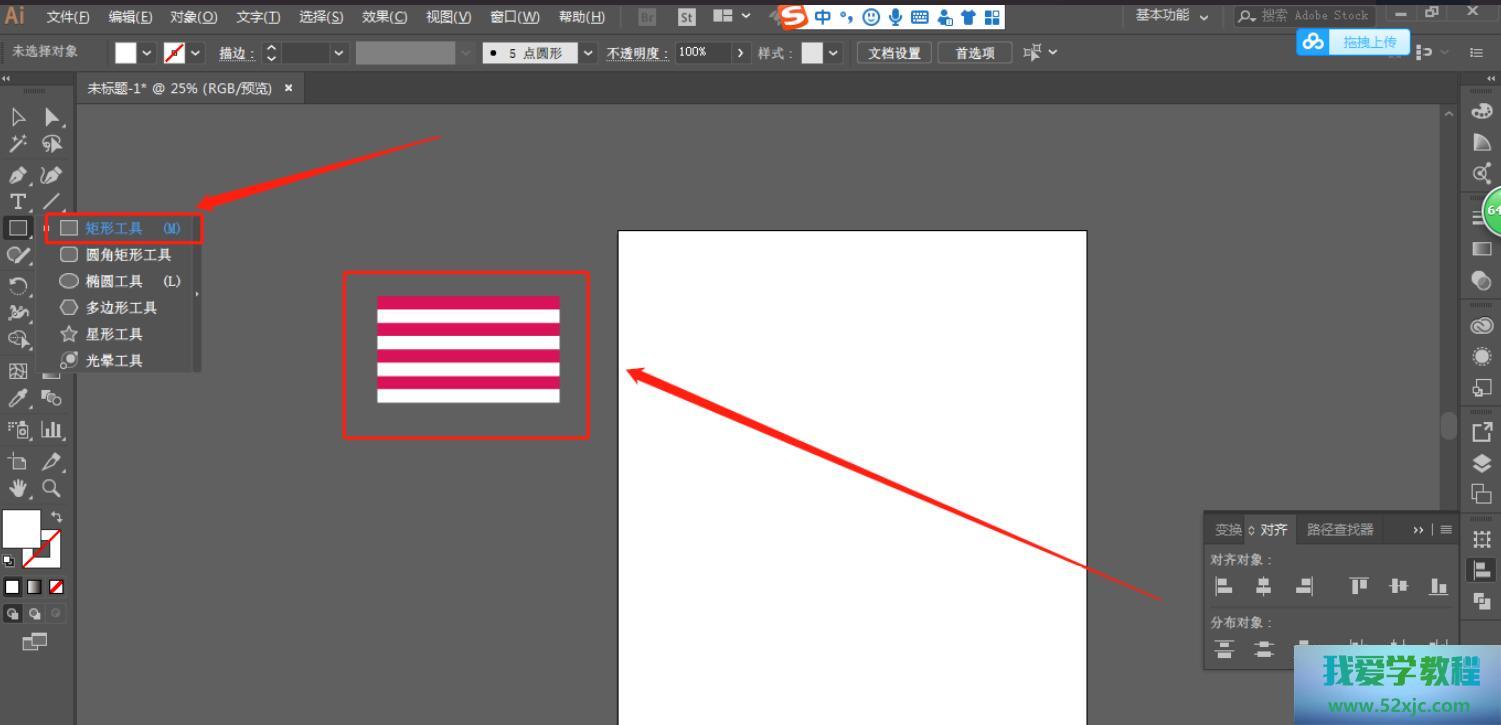Set paint mode to None
The width and height of the screenshot is (1501, 725).
(56, 587)
